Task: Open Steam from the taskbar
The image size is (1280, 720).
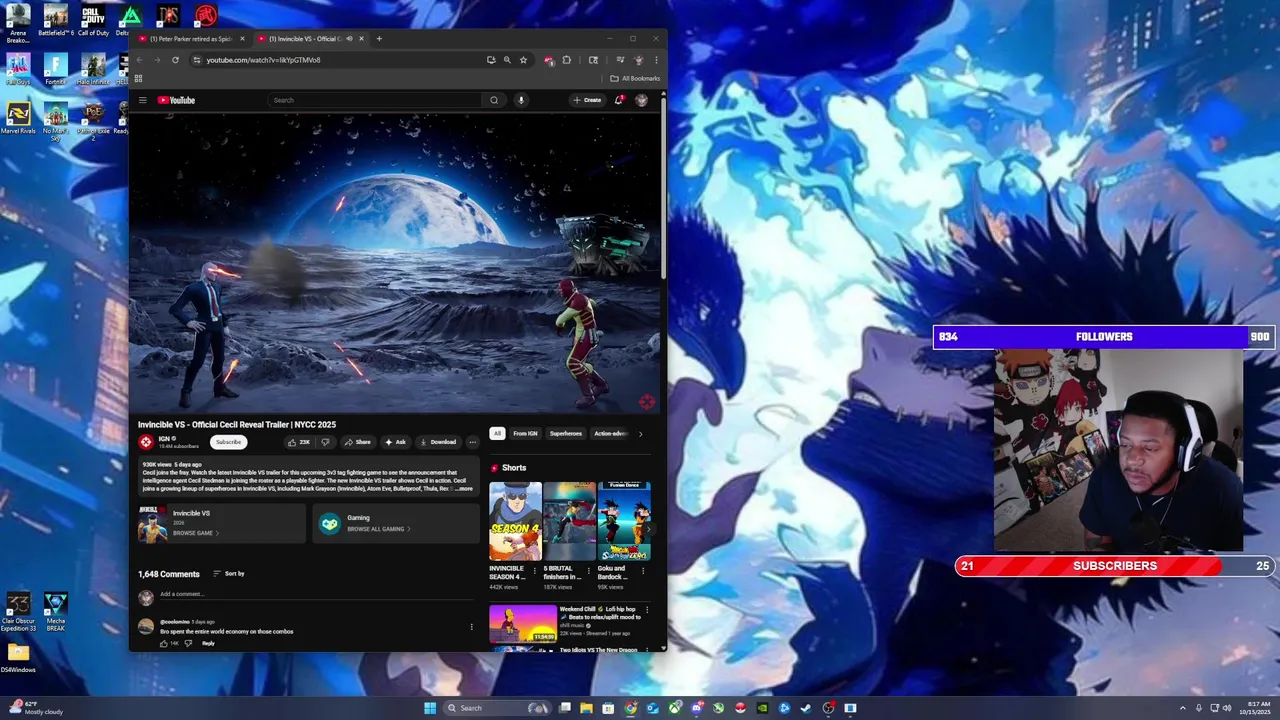Action: click(806, 708)
